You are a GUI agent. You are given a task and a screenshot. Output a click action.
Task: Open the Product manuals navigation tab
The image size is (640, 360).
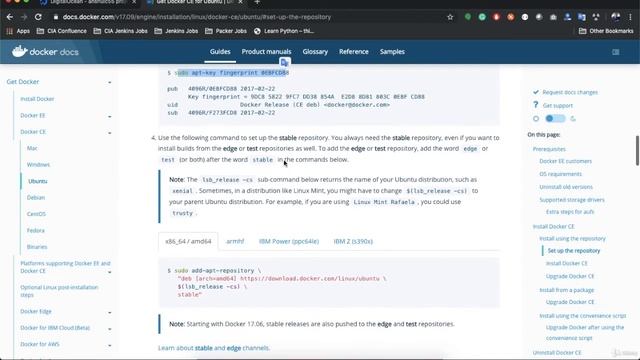pos(266,51)
